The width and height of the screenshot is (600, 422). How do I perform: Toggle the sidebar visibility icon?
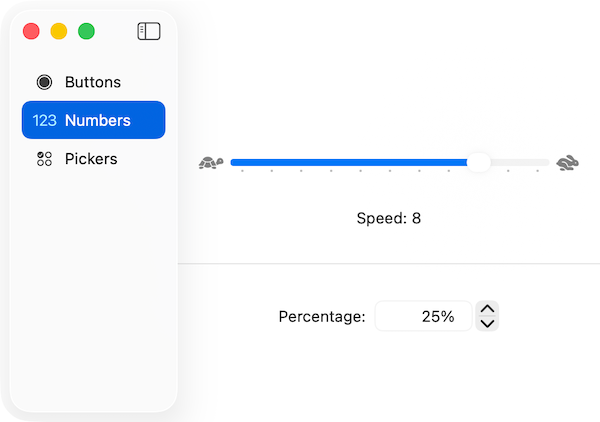148,31
